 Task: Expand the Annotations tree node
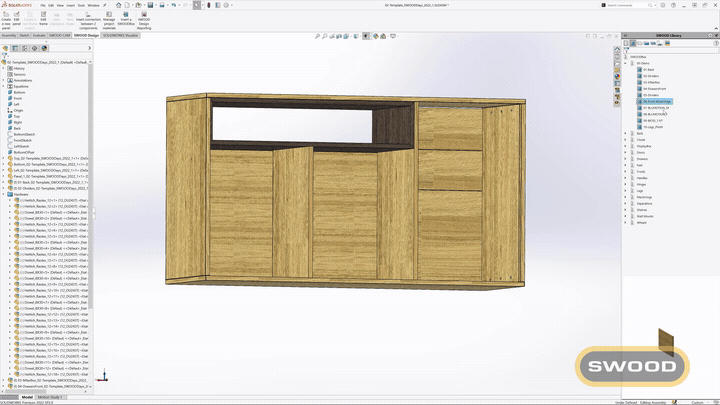[4, 80]
